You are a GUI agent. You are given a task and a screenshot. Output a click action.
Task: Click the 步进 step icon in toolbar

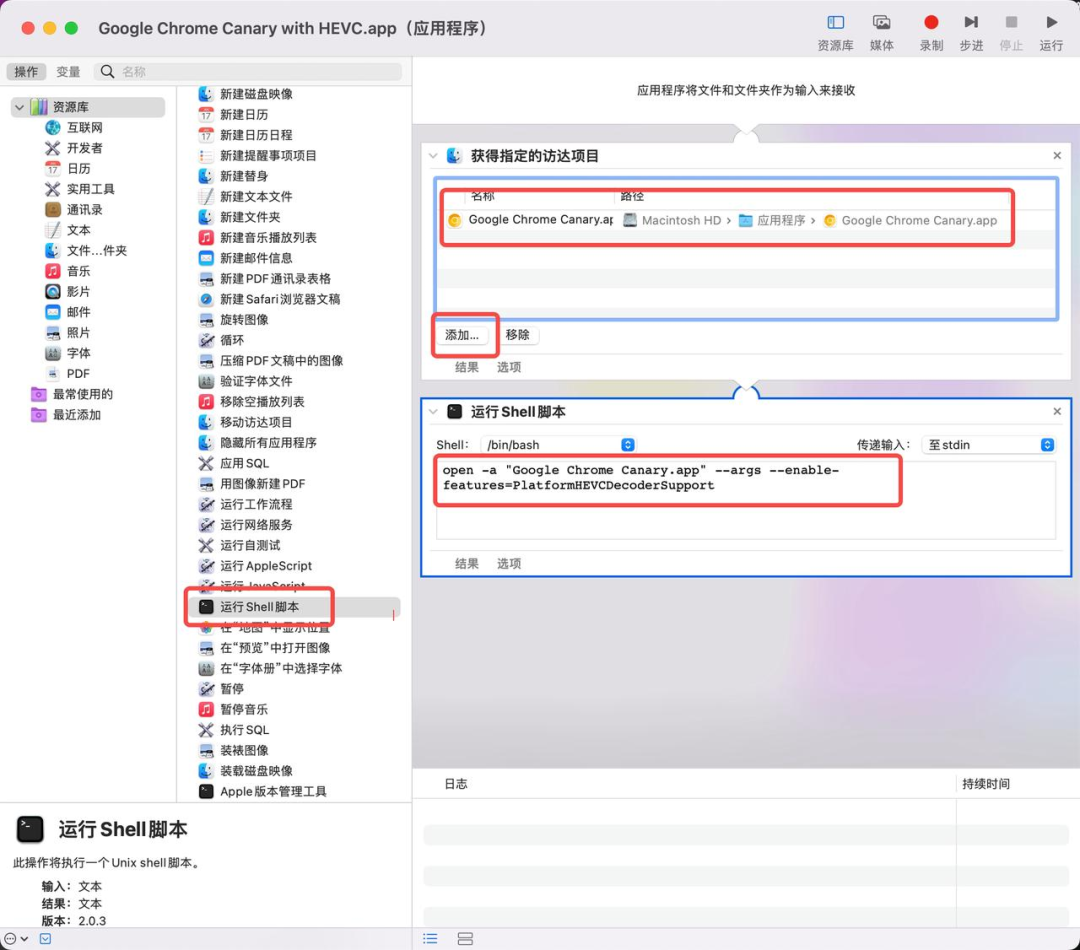[x=969, y=22]
